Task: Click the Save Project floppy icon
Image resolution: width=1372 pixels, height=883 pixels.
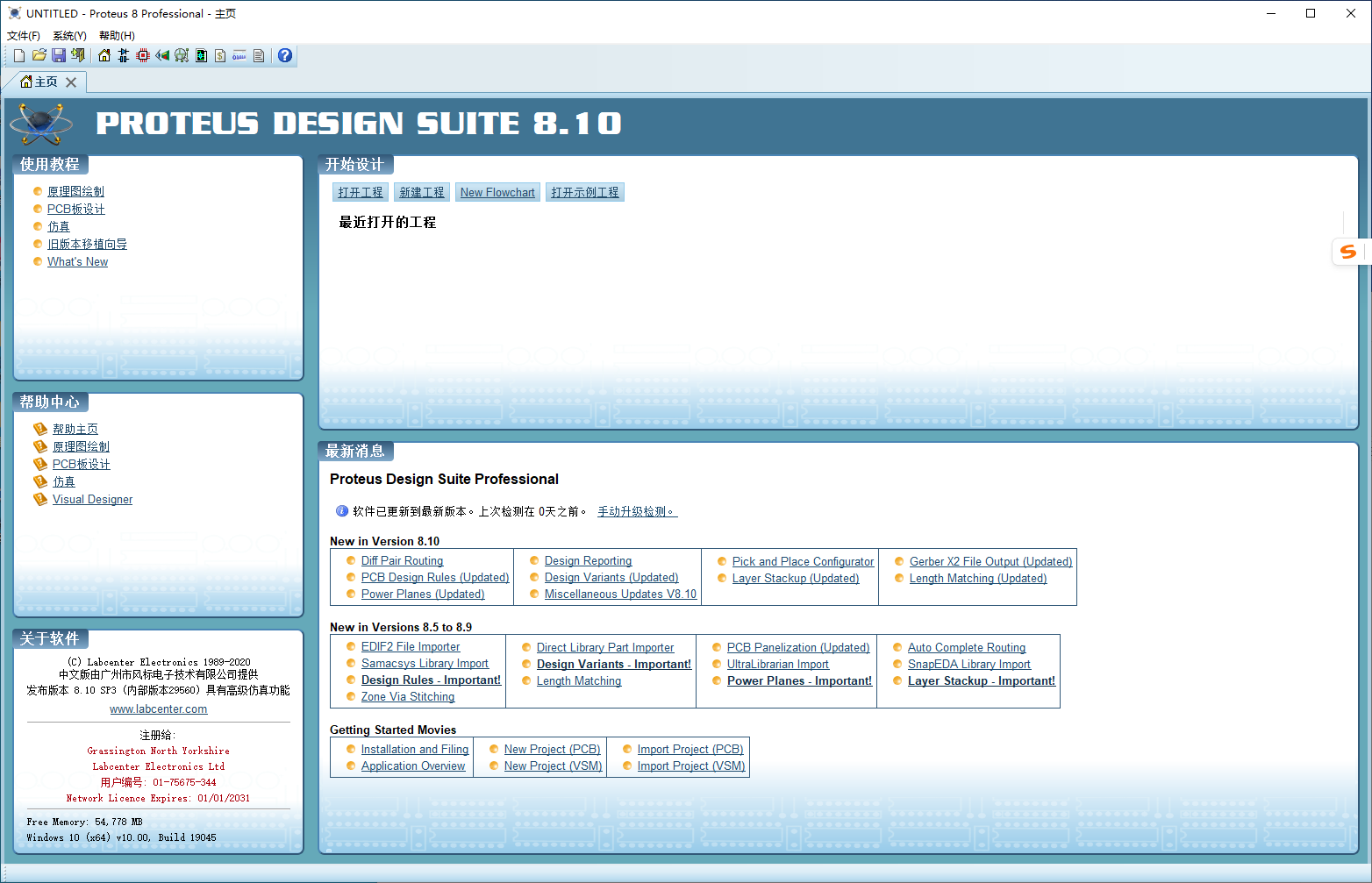Action: [59, 55]
